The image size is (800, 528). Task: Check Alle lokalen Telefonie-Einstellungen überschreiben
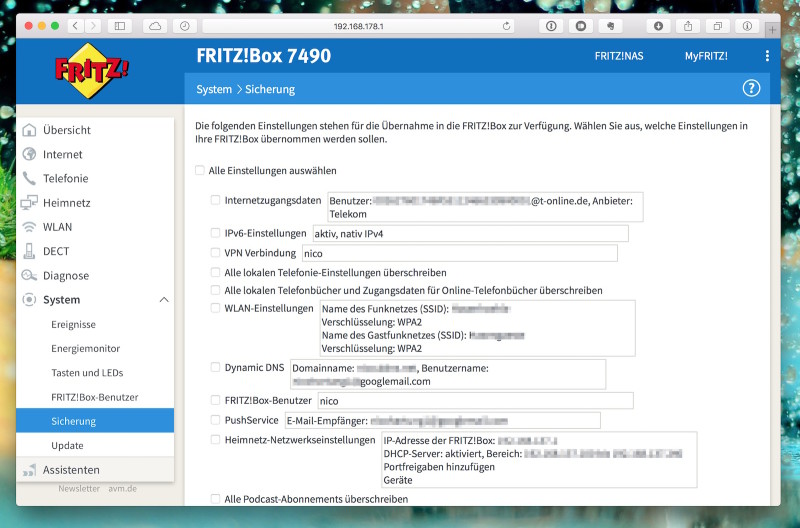coord(216,272)
